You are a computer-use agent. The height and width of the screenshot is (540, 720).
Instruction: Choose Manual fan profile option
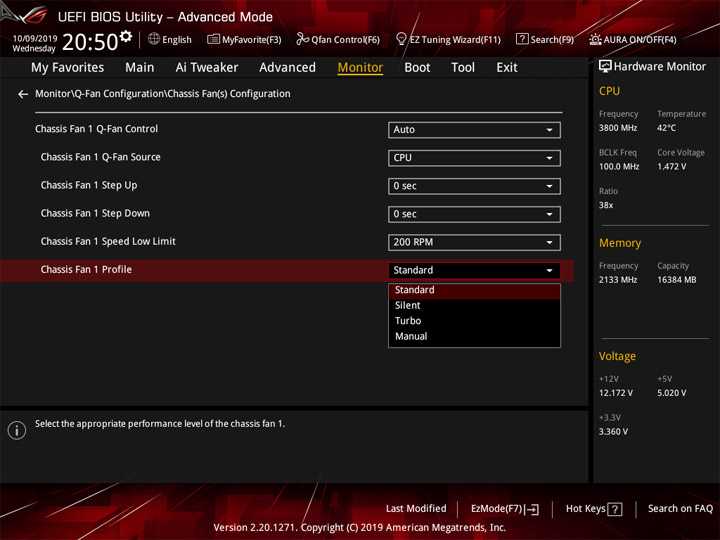tap(474, 337)
